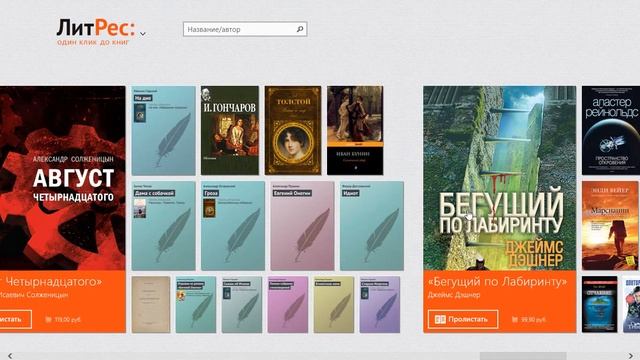Image resolution: width=640 pixels, height=360 pixels.
Task: Open the Дама с собачкой tile
Action: [163, 226]
